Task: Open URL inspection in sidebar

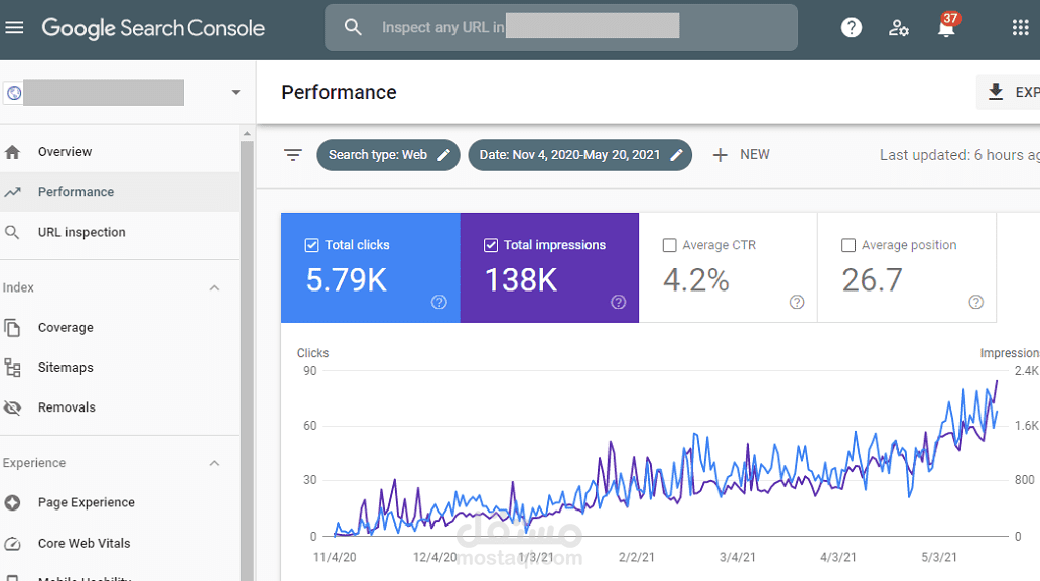Action: point(119,232)
